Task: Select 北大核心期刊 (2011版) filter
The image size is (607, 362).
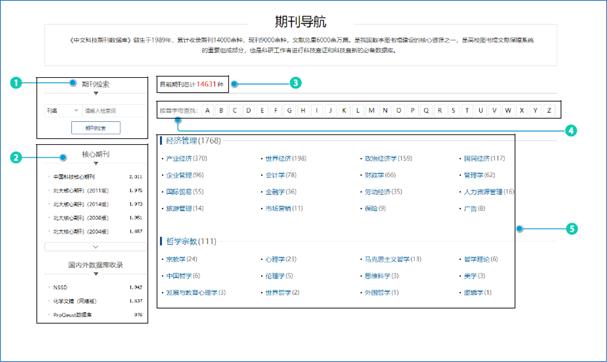Action: pos(81,190)
